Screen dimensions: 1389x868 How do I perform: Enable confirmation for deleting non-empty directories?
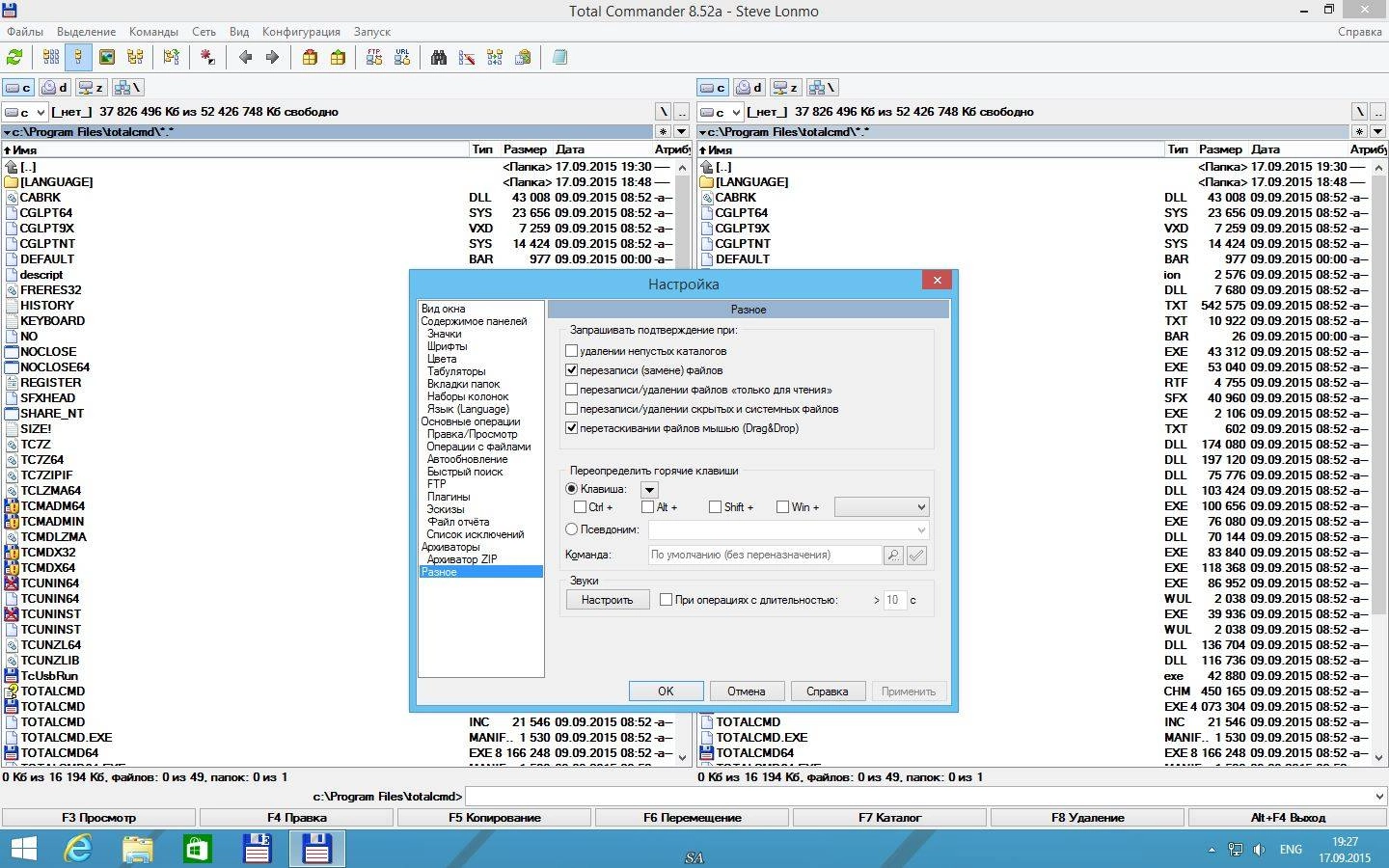pyautogui.click(x=571, y=351)
